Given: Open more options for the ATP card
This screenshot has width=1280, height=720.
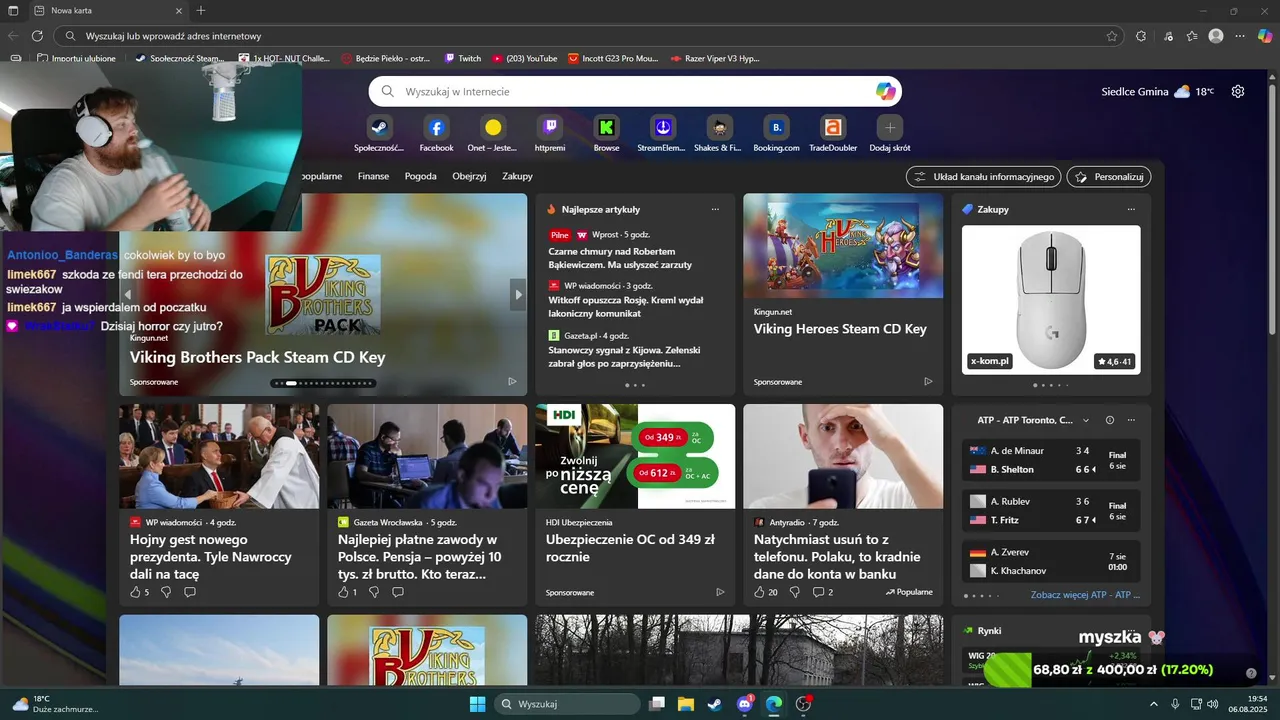Looking at the screenshot, I should (x=1131, y=420).
